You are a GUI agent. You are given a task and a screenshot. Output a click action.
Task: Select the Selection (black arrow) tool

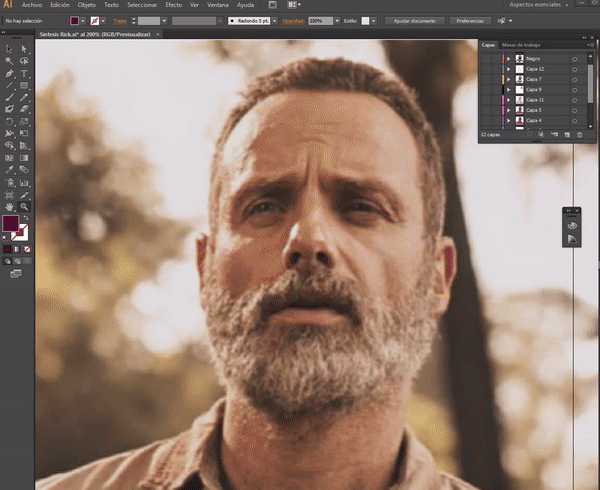tap(9, 49)
